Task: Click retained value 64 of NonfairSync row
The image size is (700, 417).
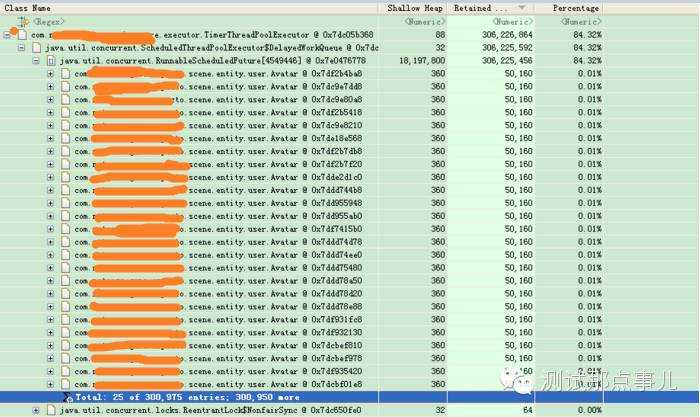Action: (528, 410)
